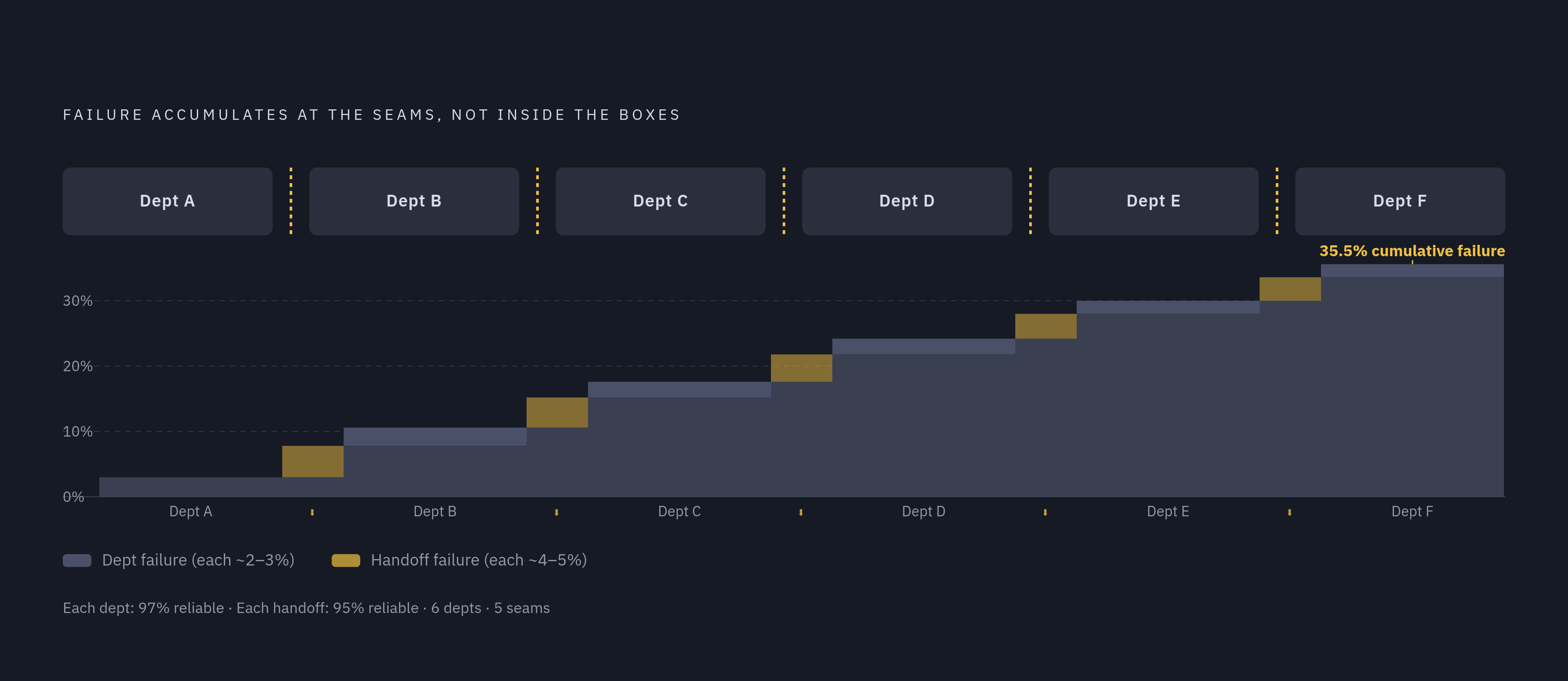Click the 0% y-axis label
1568x681 pixels.
pyautogui.click(x=74, y=497)
